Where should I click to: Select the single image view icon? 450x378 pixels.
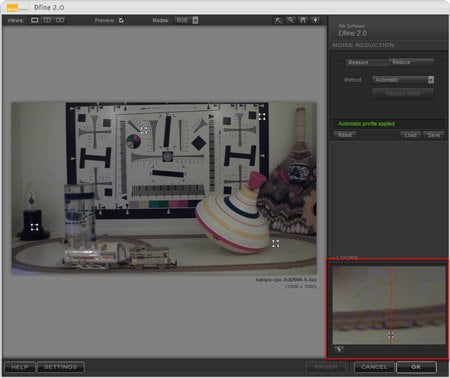tap(34, 20)
